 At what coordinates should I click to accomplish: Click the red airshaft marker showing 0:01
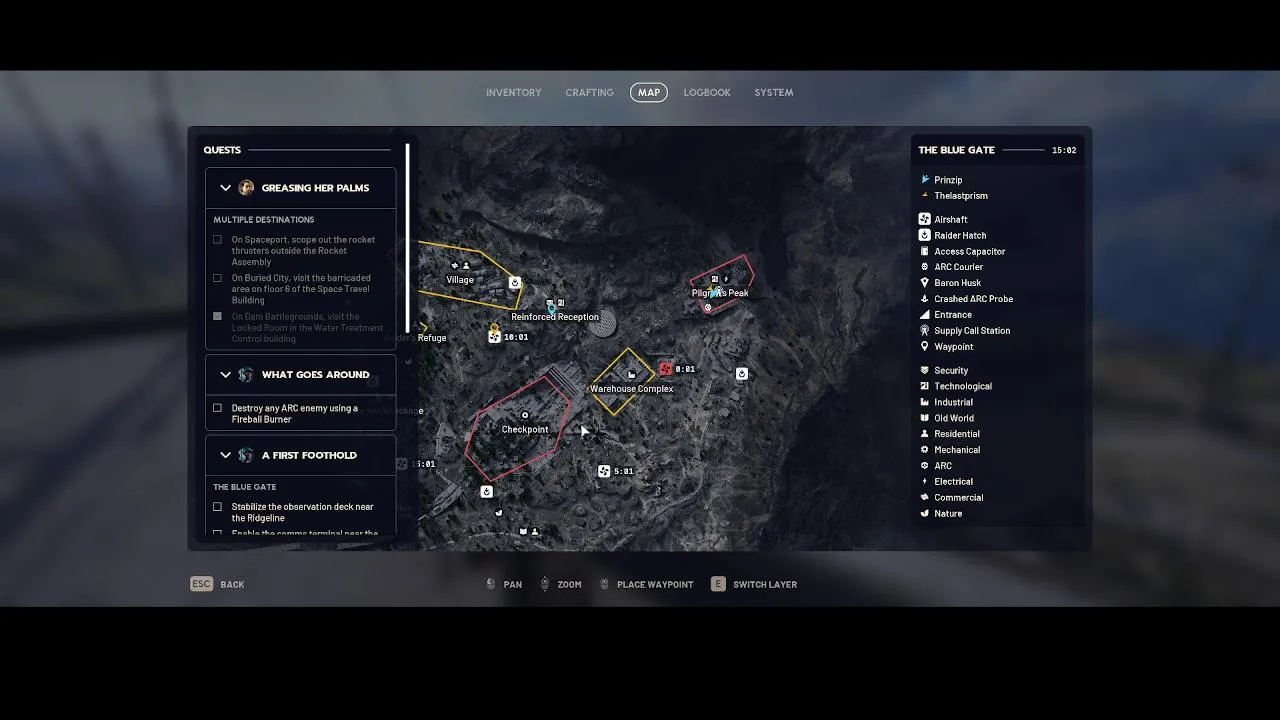coord(665,369)
